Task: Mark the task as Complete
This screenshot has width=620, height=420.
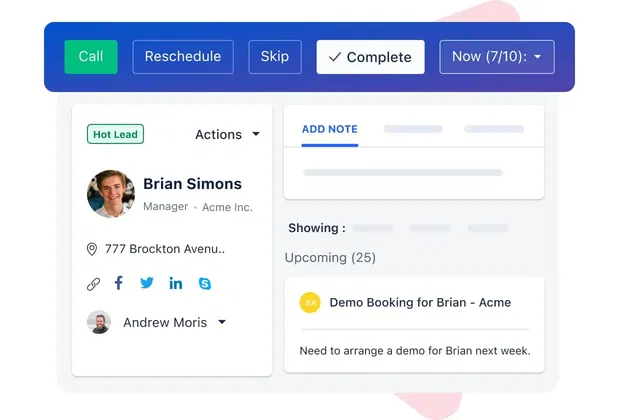Action: coord(370,57)
